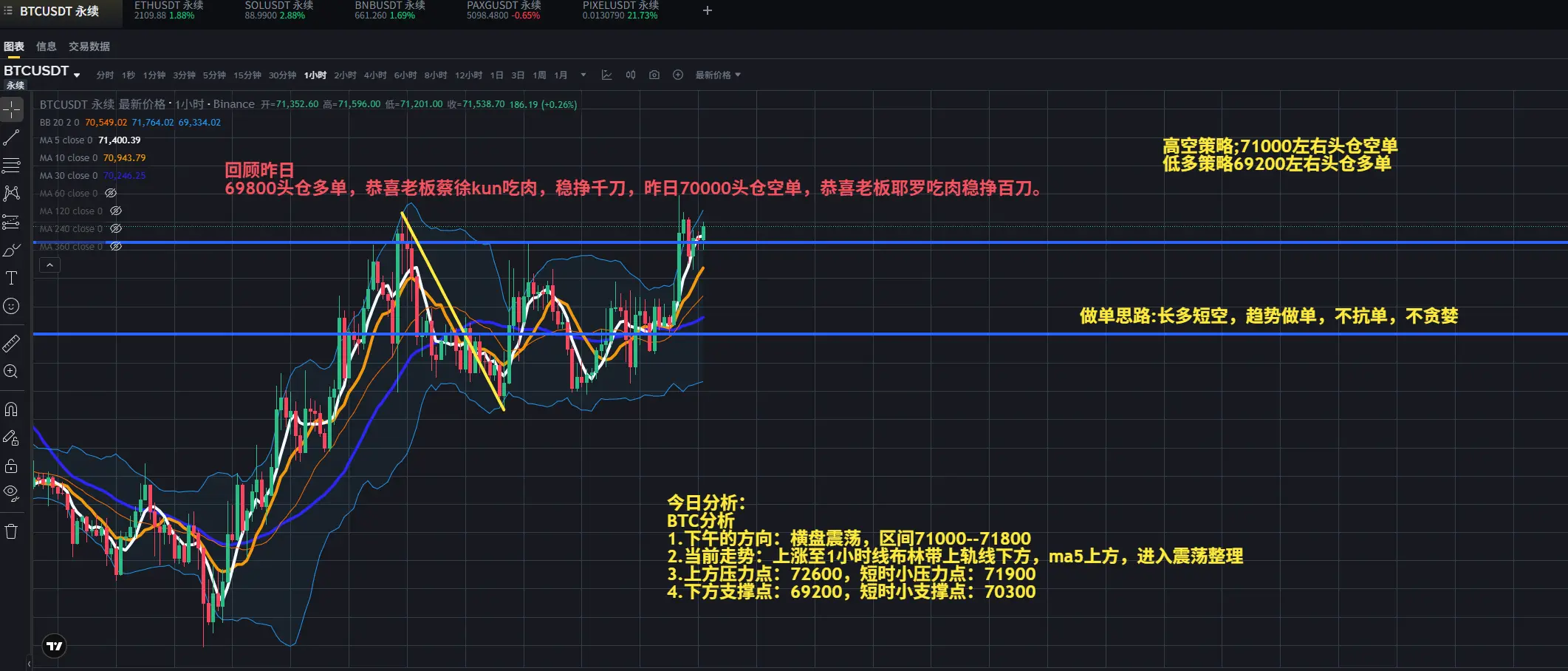
Task: Show the MA 360 indicator
Action: tap(116, 247)
